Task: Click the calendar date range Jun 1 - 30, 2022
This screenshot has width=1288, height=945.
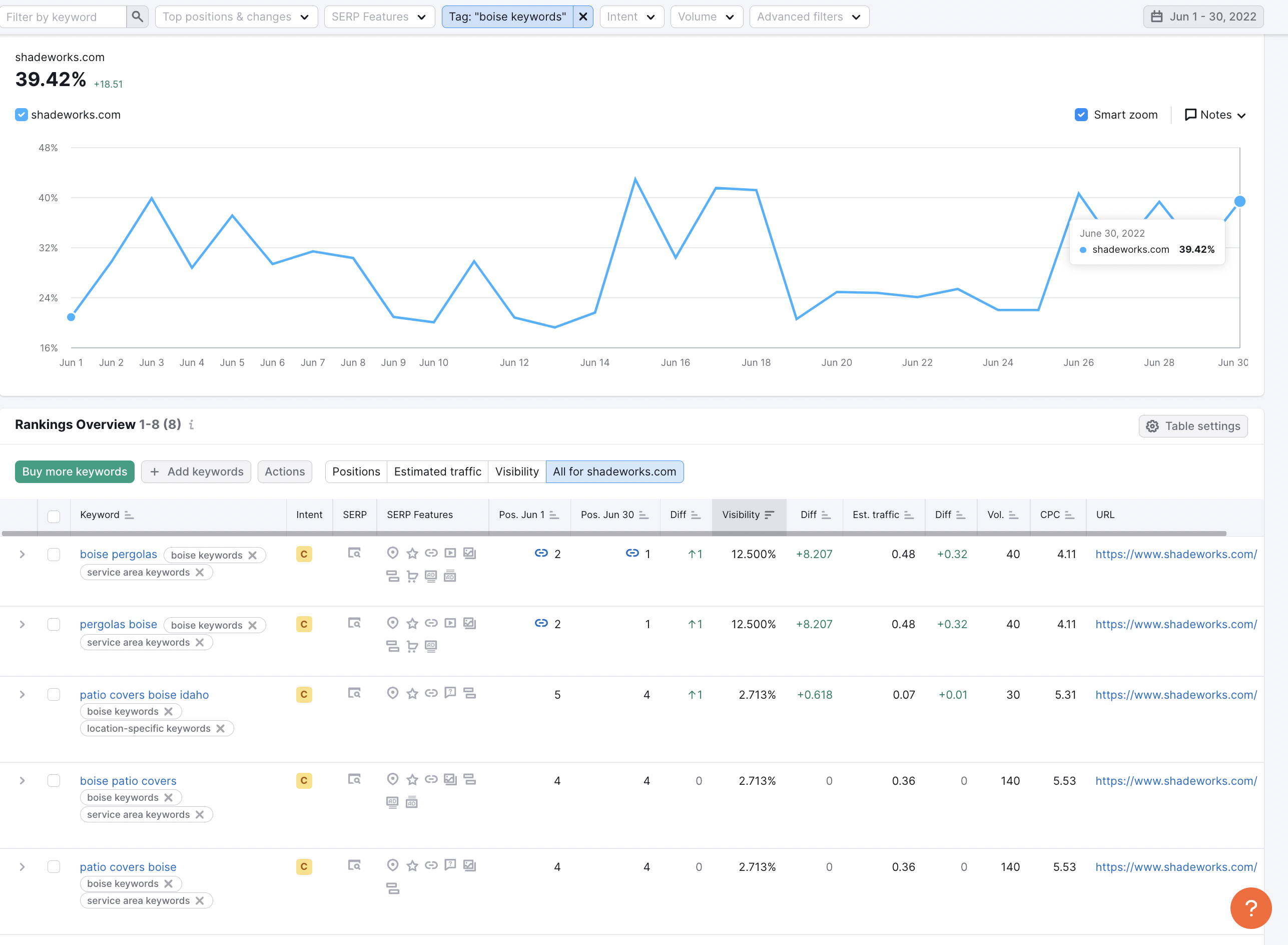Action: click(x=1203, y=17)
